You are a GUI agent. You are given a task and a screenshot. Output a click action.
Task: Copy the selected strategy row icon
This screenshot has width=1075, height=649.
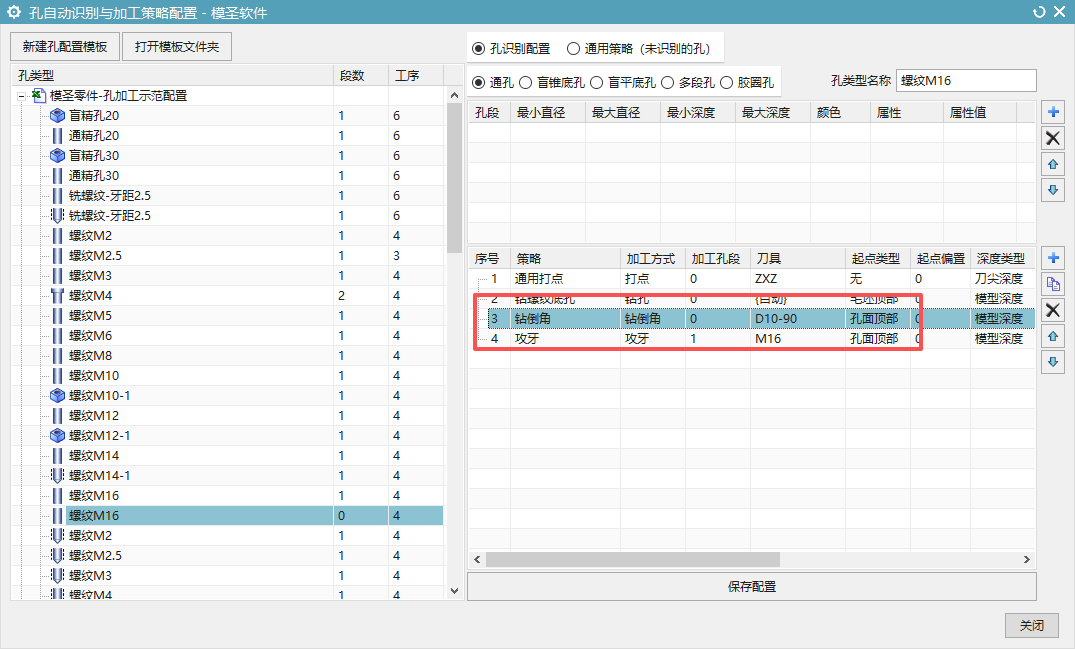pyautogui.click(x=1052, y=284)
